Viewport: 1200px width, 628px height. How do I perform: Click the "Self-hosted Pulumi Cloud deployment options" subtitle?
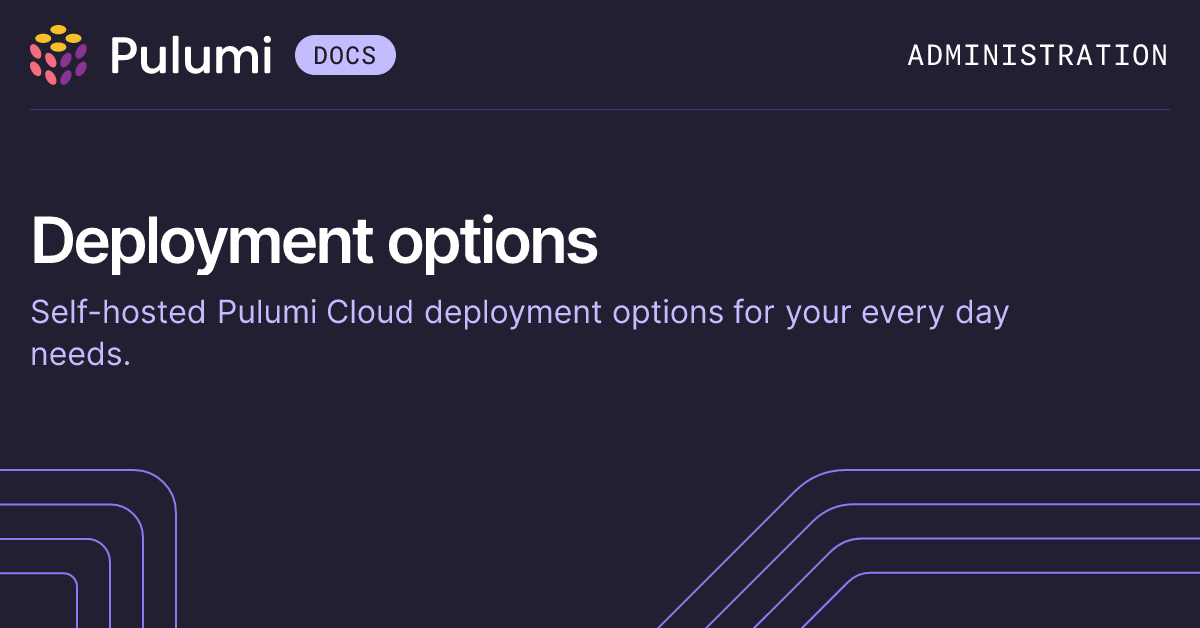tap(520, 333)
